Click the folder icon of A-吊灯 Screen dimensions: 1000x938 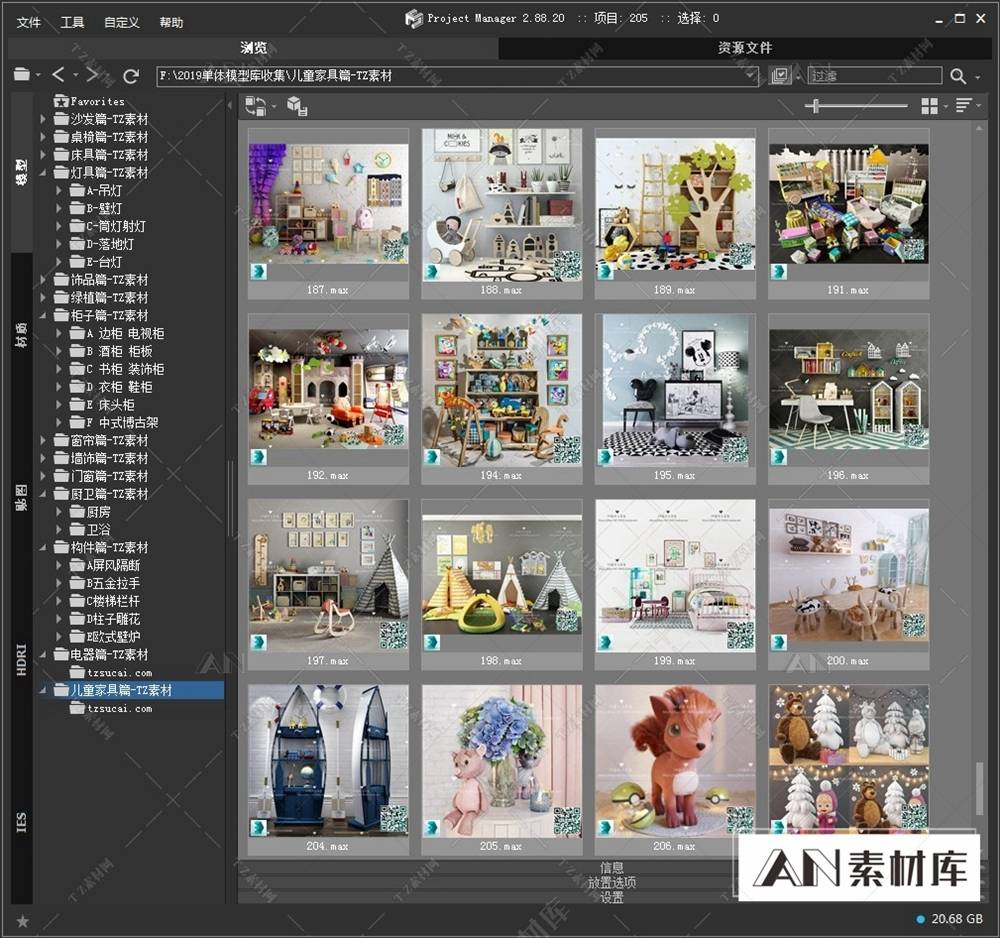coord(77,190)
